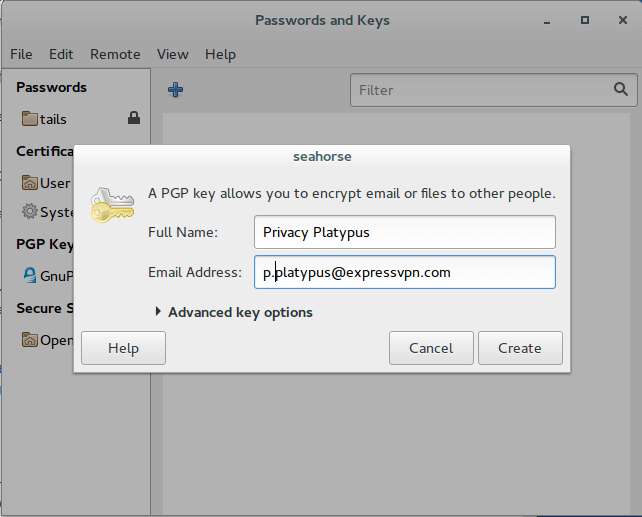Click the Create button

click(x=520, y=348)
